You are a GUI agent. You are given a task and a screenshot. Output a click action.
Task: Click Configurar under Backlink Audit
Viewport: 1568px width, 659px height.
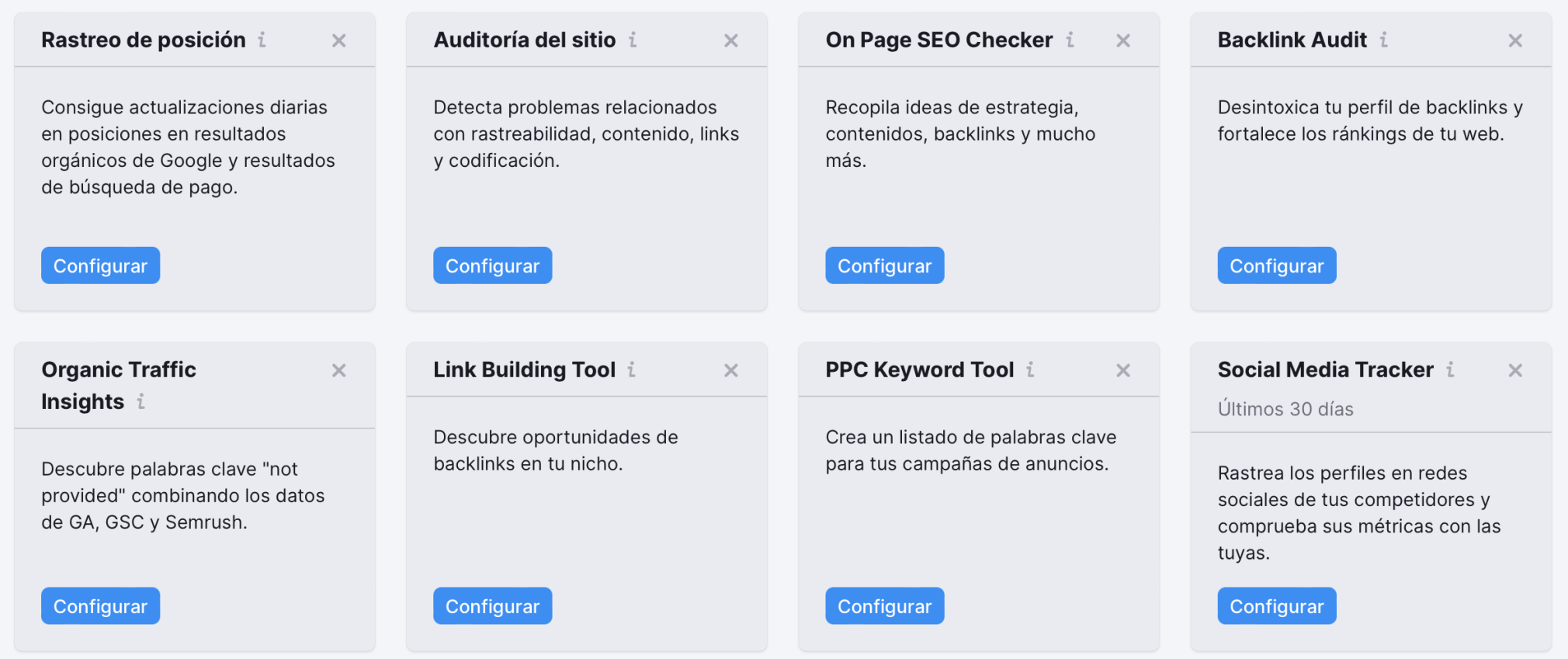coord(1276,265)
